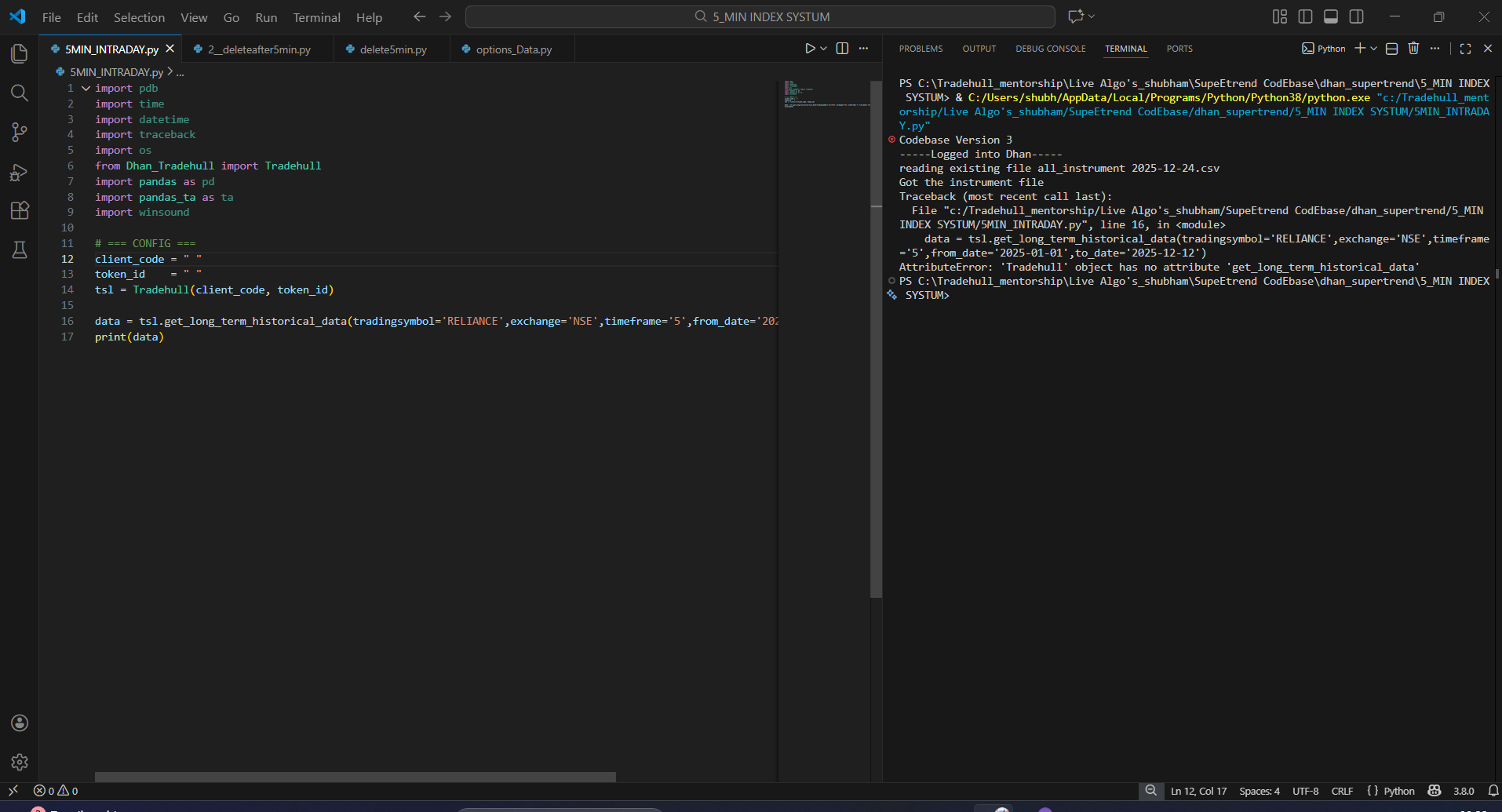Switch to the options_Data.py tab
Image resolution: width=1502 pixels, height=812 pixels.
coord(513,49)
